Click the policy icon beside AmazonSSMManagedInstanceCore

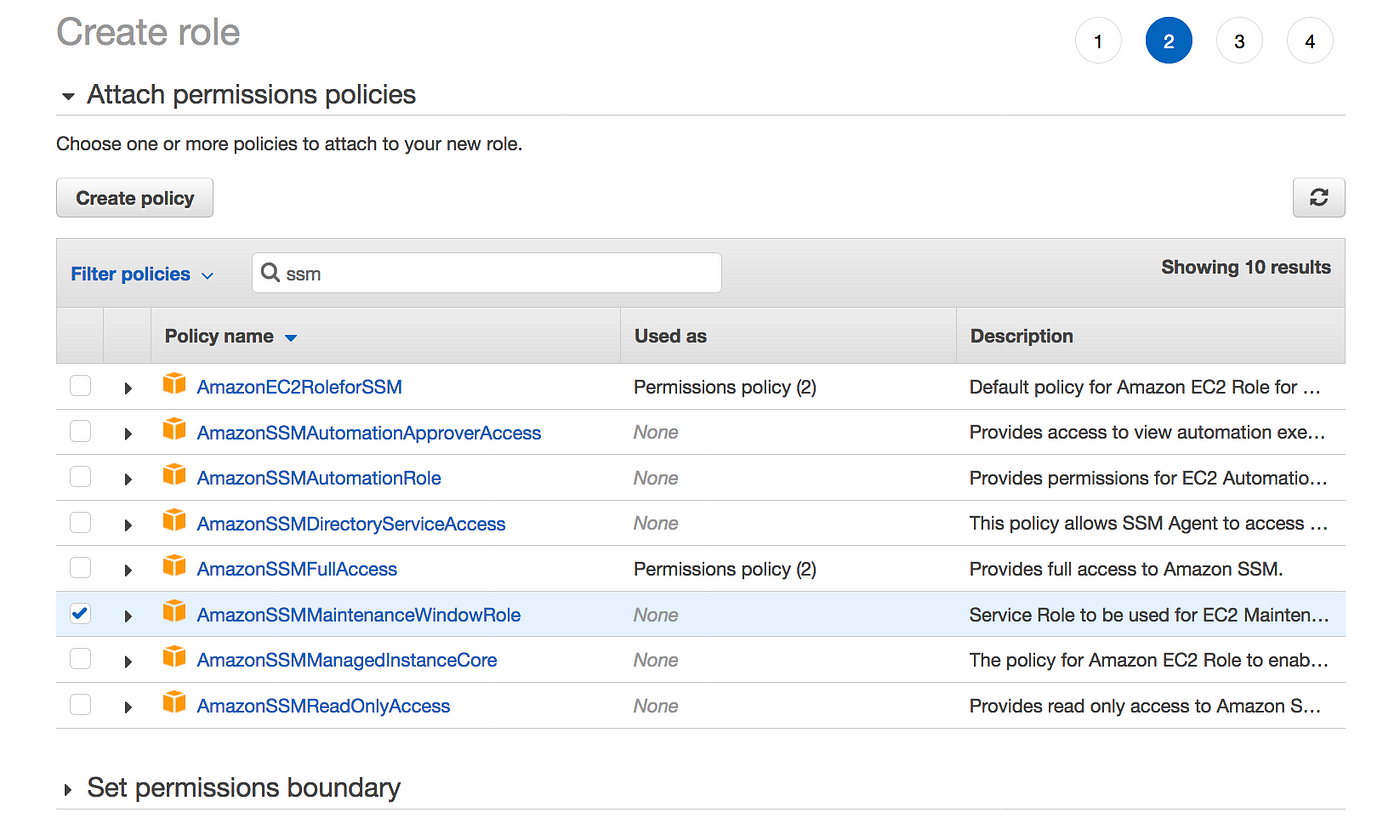tap(174, 658)
